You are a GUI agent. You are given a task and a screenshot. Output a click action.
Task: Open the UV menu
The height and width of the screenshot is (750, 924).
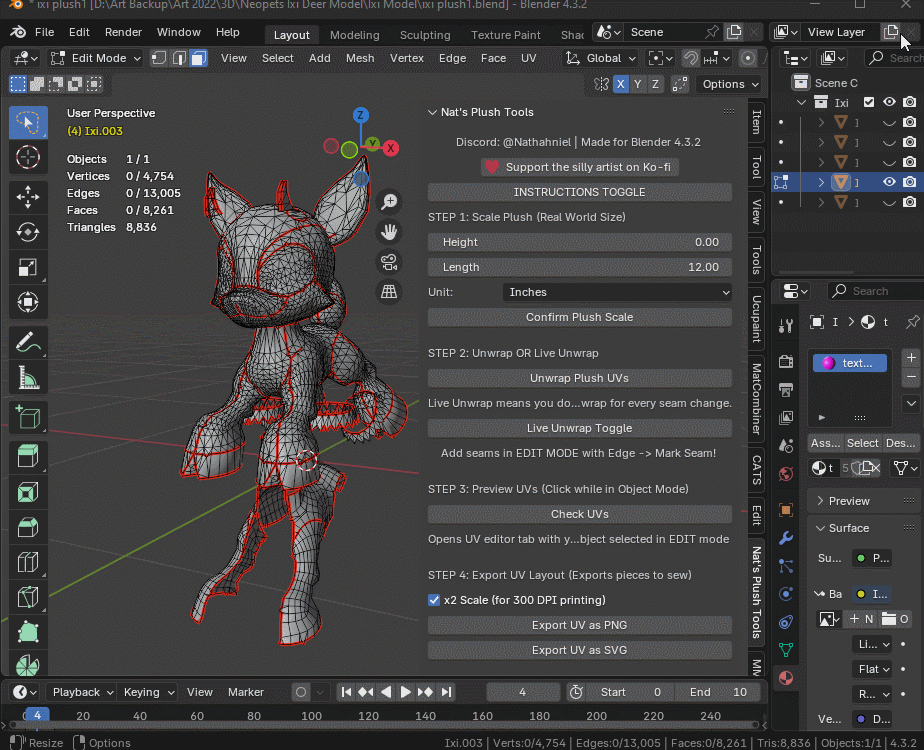point(529,58)
